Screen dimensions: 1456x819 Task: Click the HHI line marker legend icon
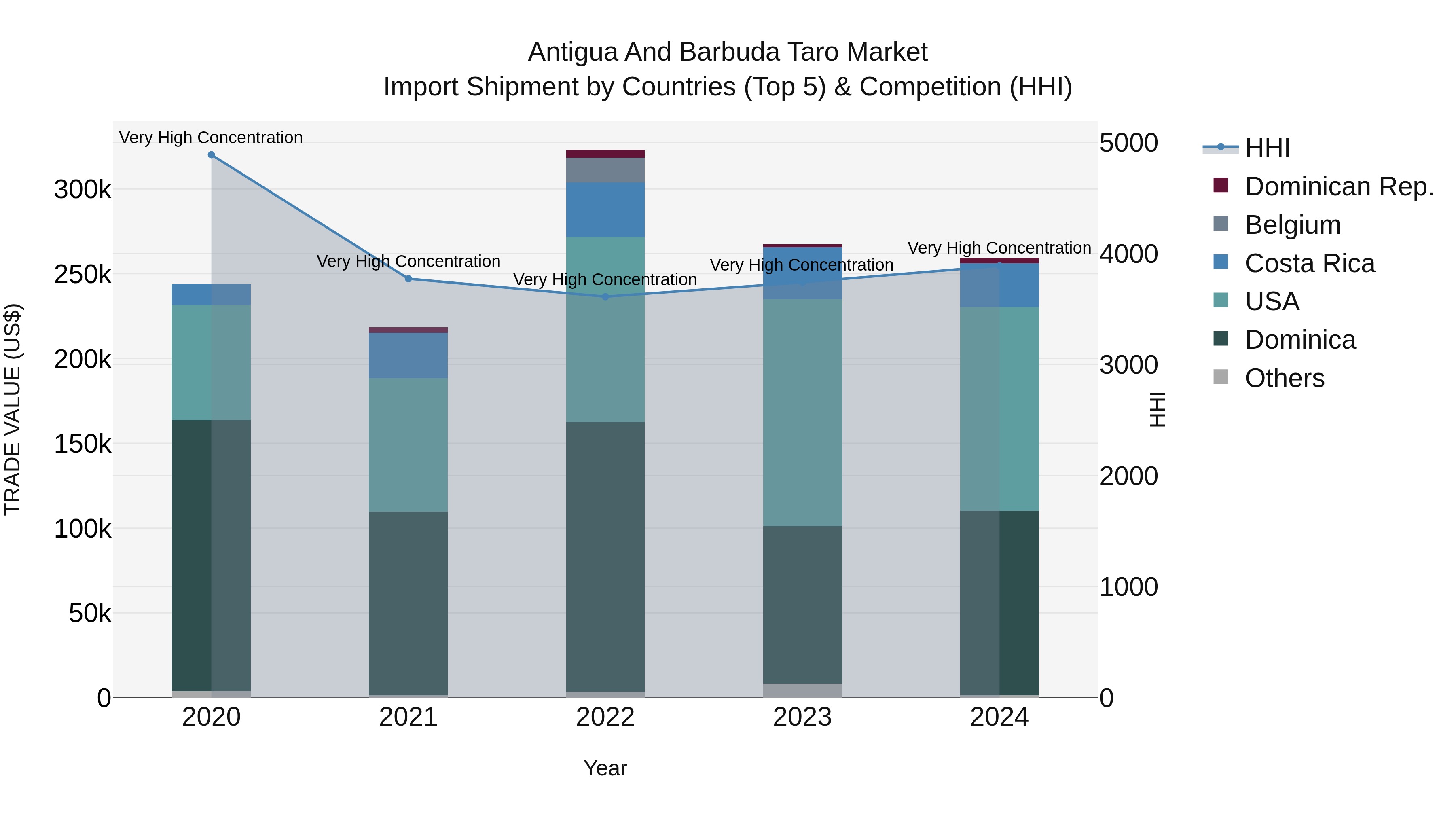point(1221,147)
